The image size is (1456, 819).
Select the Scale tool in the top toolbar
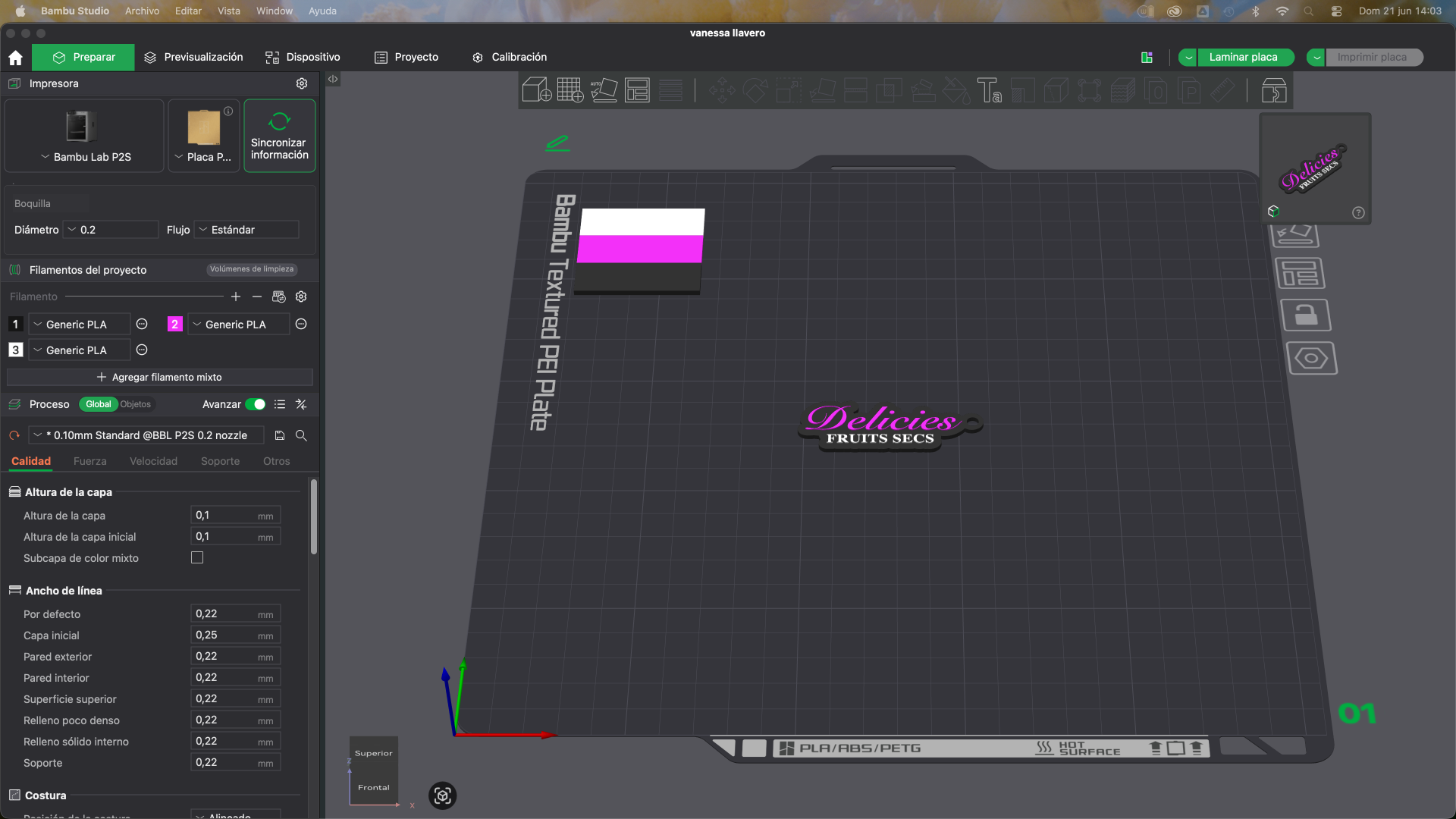(789, 91)
